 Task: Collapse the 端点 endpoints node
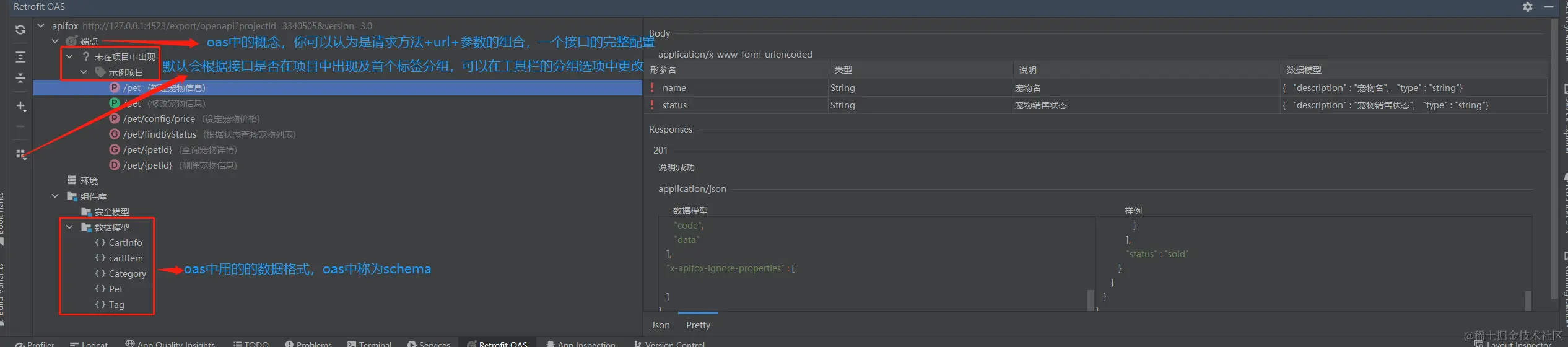(x=55, y=41)
